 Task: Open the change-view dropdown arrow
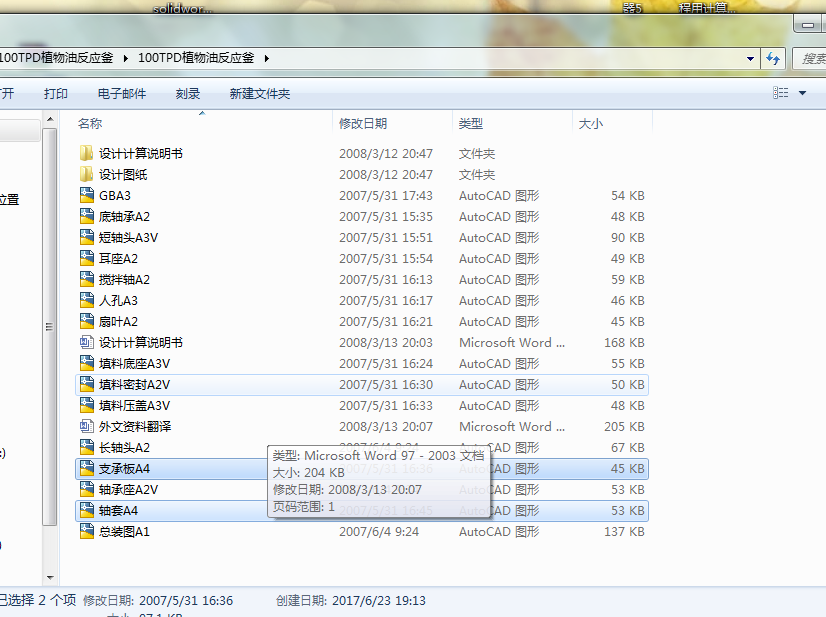point(799,91)
